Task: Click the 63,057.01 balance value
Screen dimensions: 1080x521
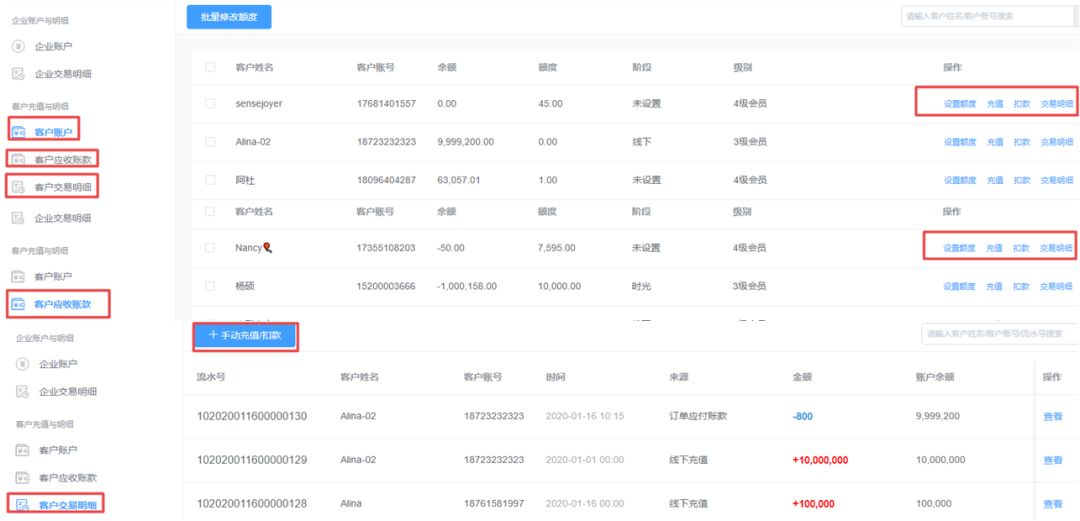Action: tap(459, 180)
